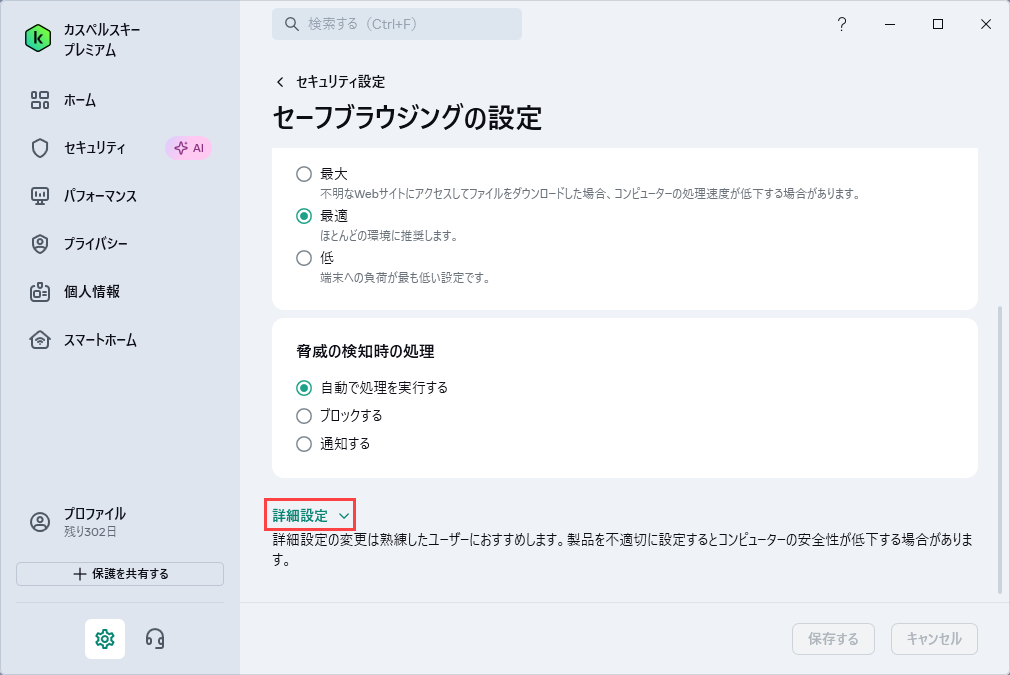Viewport: 1010px width, 675px height.
Task: Click into the 検索する search field
Action: [x=397, y=24]
